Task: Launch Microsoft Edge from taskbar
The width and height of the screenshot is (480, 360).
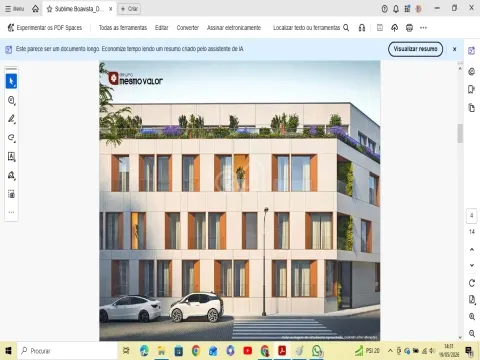Action: click(x=144, y=351)
